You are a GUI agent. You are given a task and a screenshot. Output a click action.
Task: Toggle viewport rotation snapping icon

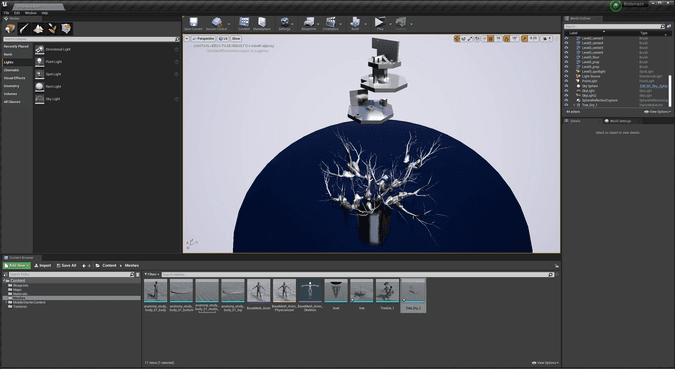click(x=507, y=39)
